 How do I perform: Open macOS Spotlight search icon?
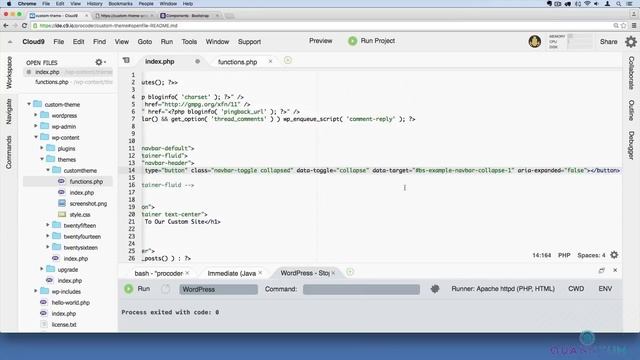pyautogui.click(x=619, y=4)
